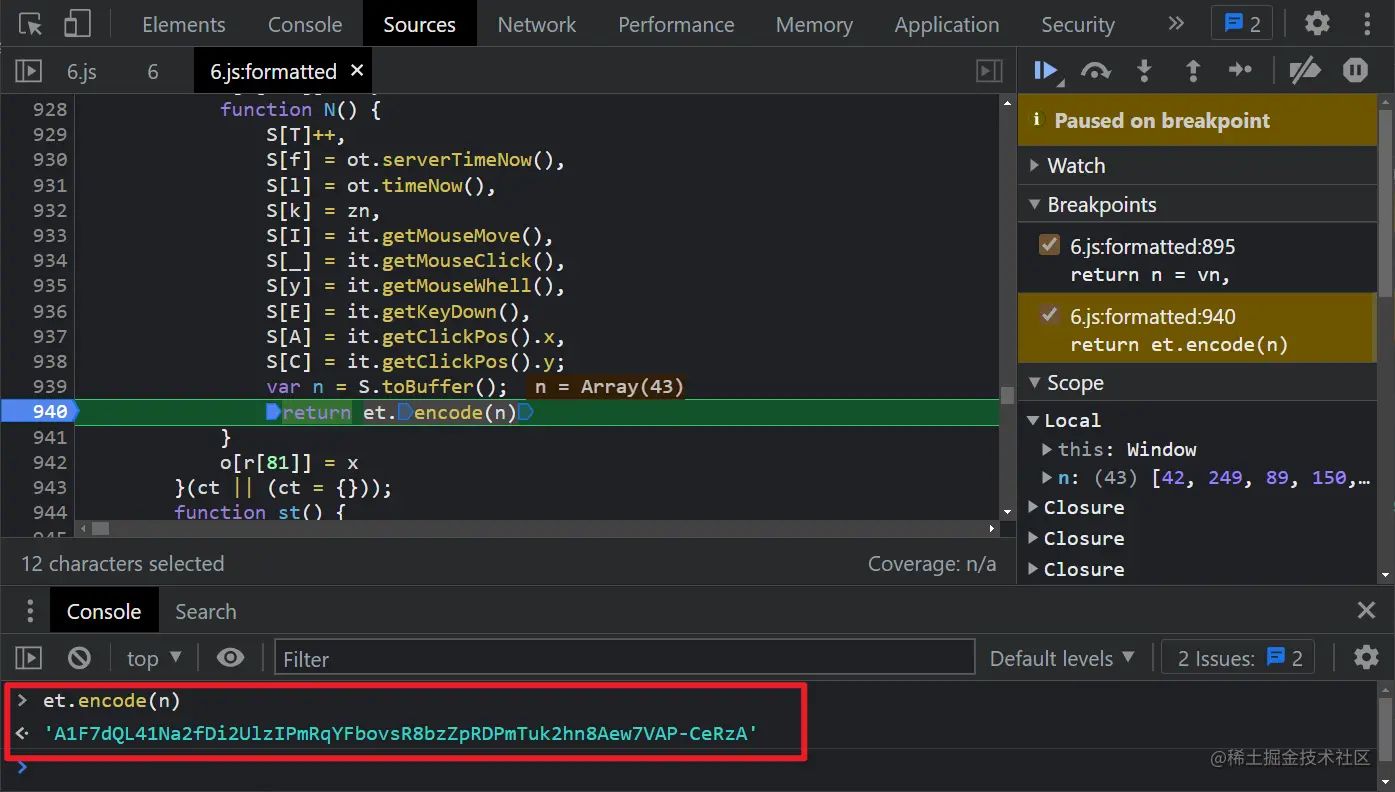Switch to the Console panel tab
This screenshot has height=792, width=1395.
coord(305,24)
